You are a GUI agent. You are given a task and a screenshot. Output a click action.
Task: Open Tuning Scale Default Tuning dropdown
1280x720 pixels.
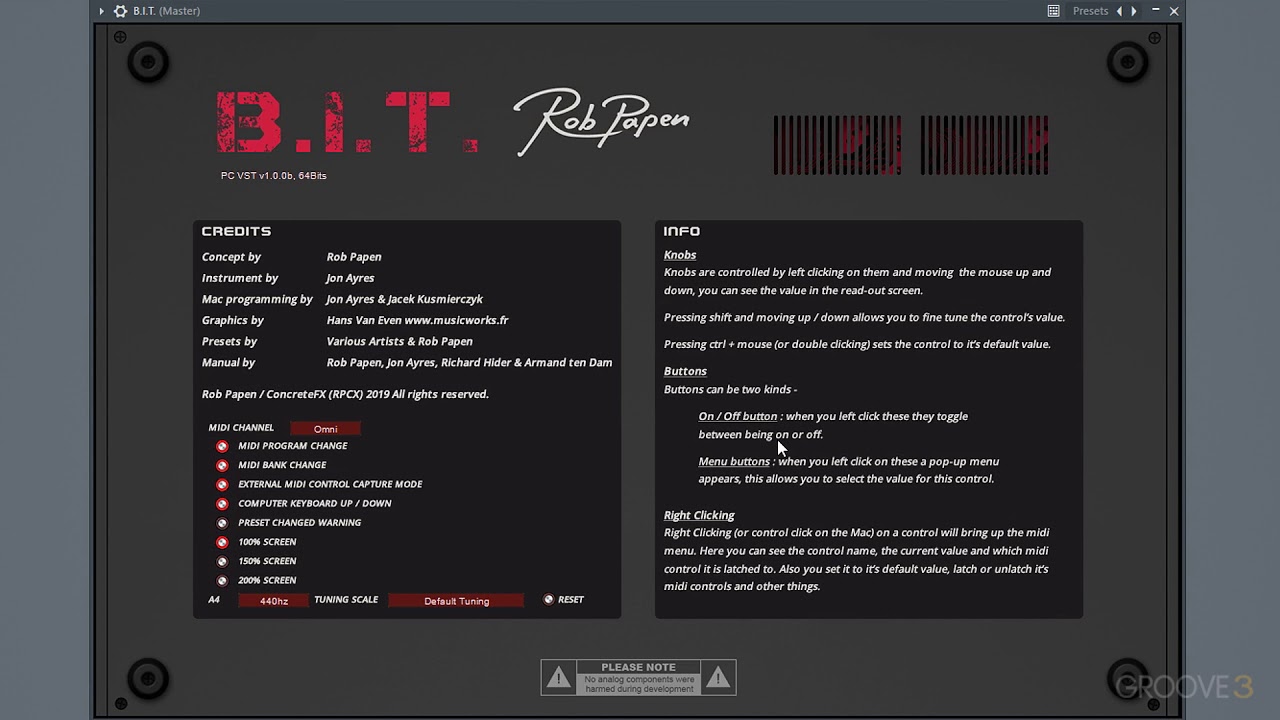[x=456, y=601]
